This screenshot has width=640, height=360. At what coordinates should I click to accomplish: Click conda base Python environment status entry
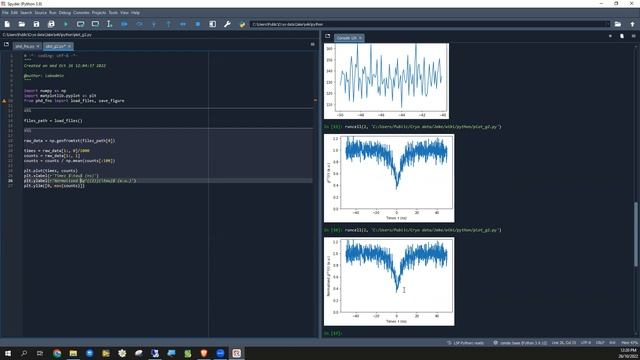click(520, 343)
